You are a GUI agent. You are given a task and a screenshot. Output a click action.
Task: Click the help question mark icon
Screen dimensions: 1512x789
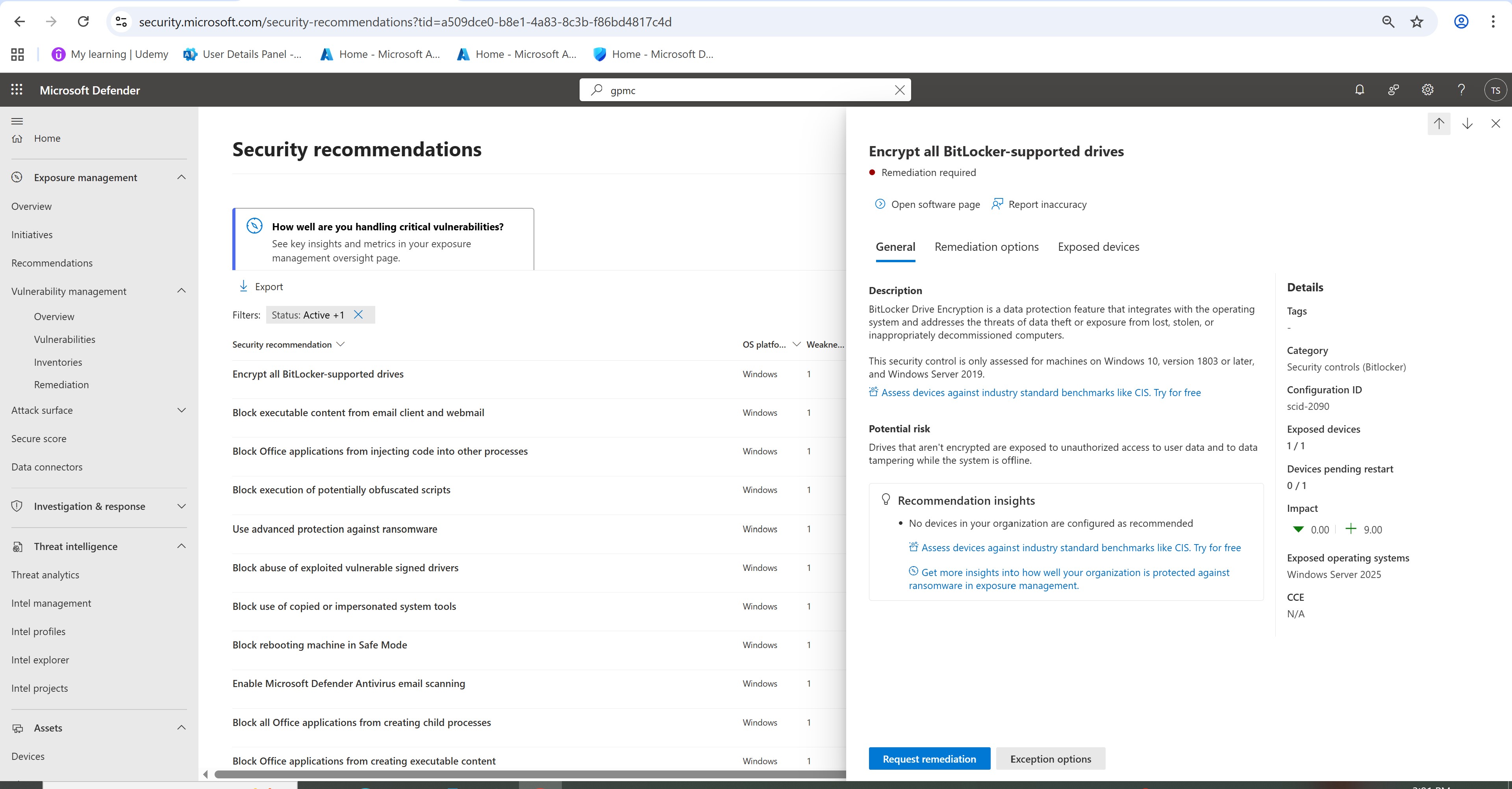pos(1462,90)
